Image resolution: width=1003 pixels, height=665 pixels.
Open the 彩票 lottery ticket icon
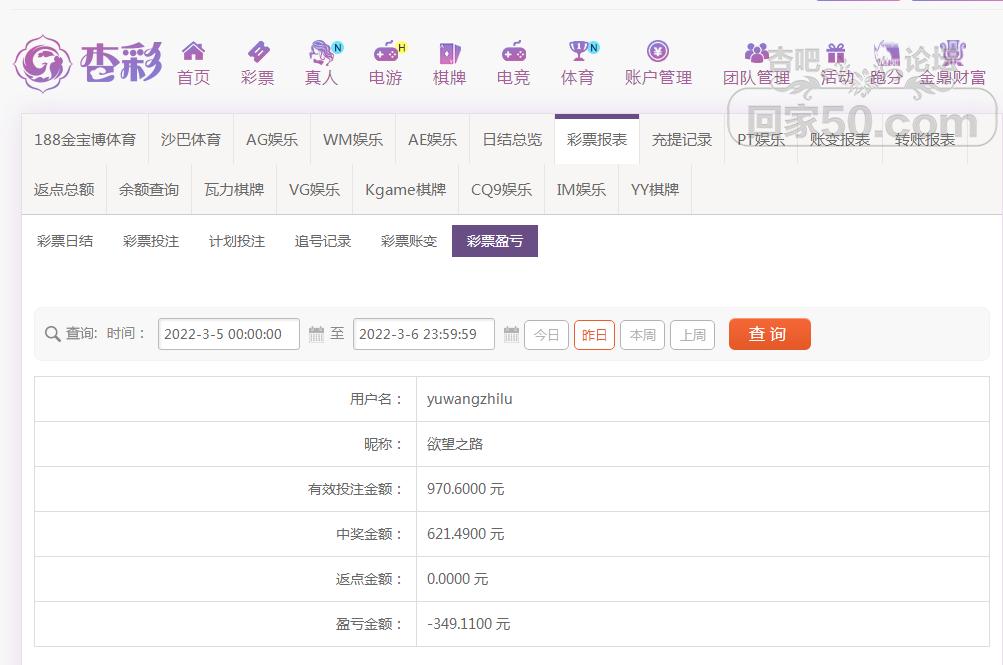pyautogui.click(x=257, y=52)
